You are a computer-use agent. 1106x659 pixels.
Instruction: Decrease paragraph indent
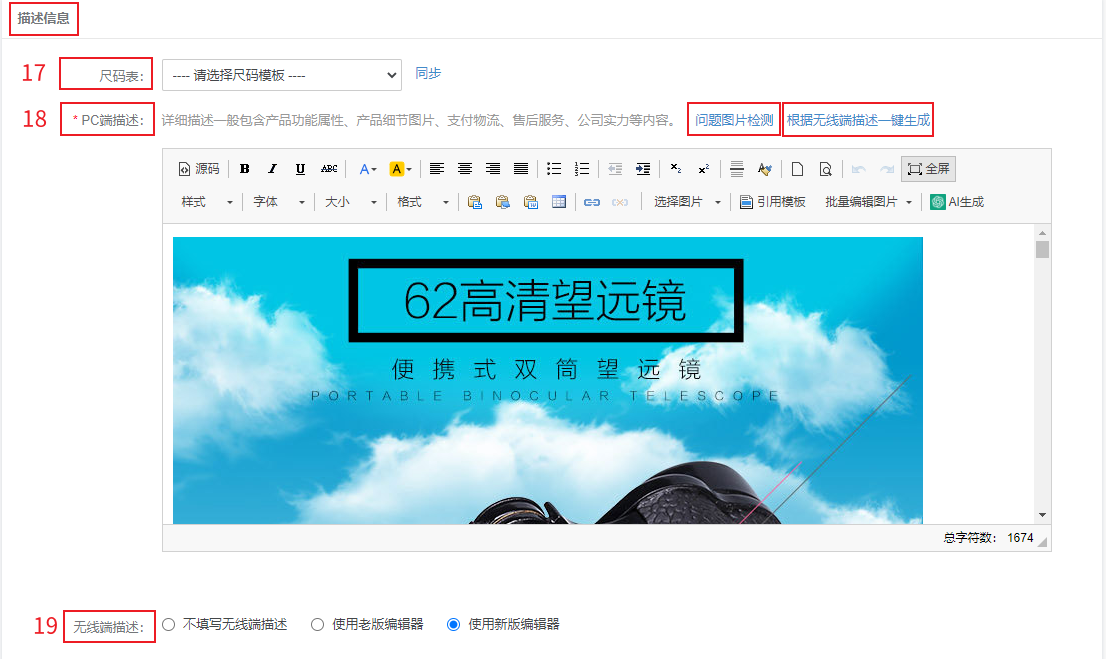[x=615, y=169]
